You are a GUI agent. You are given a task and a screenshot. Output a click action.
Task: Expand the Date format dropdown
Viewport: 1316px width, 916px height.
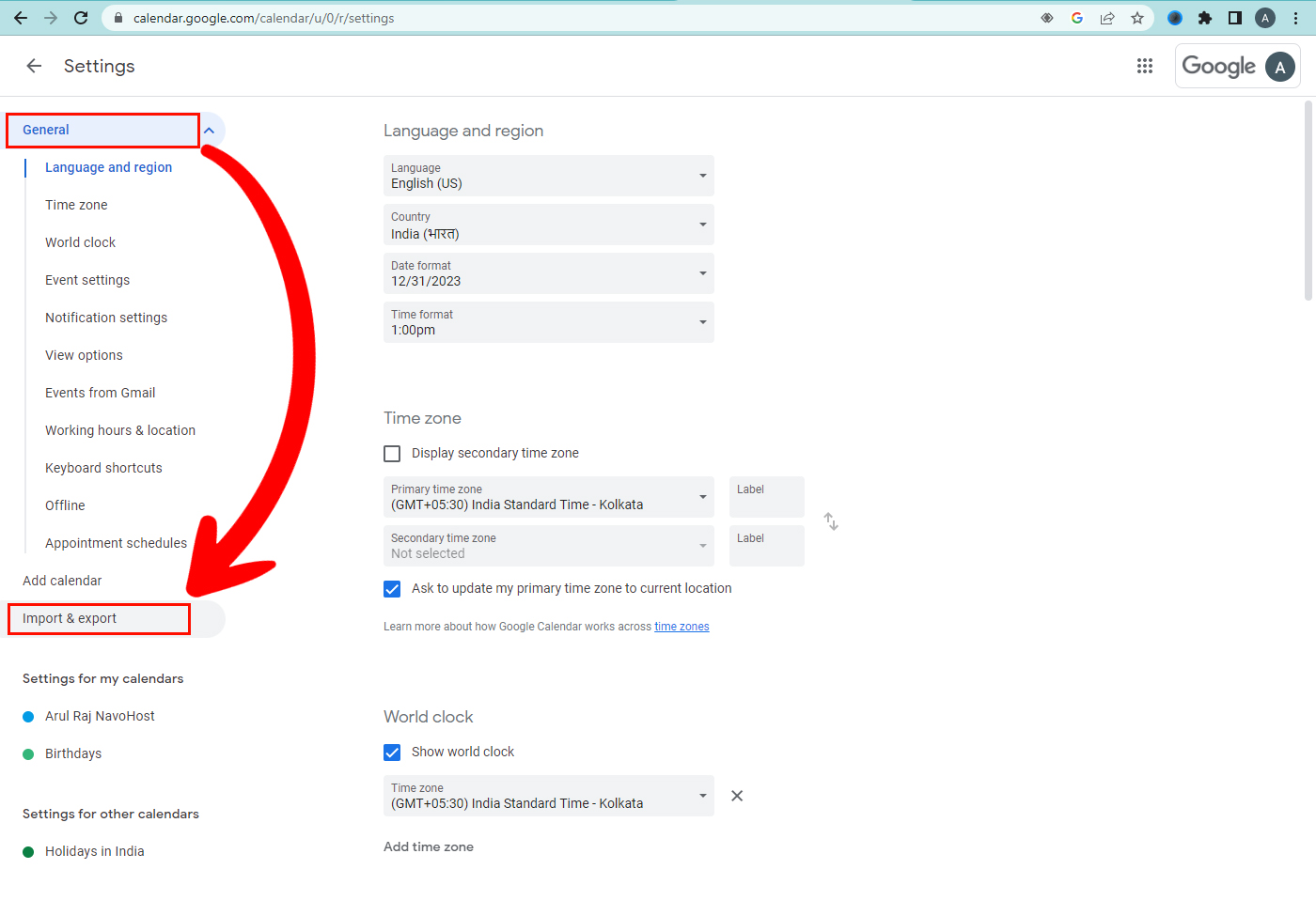[x=548, y=273]
